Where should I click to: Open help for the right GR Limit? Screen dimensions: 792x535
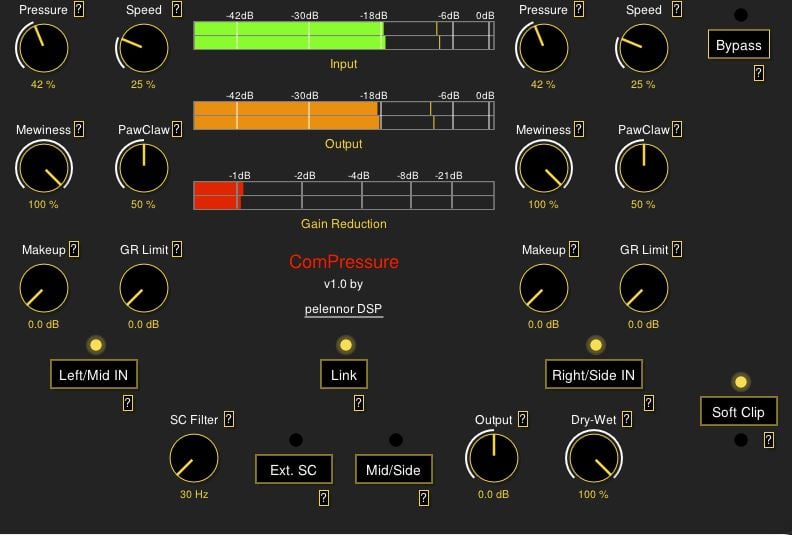(677, 249)
